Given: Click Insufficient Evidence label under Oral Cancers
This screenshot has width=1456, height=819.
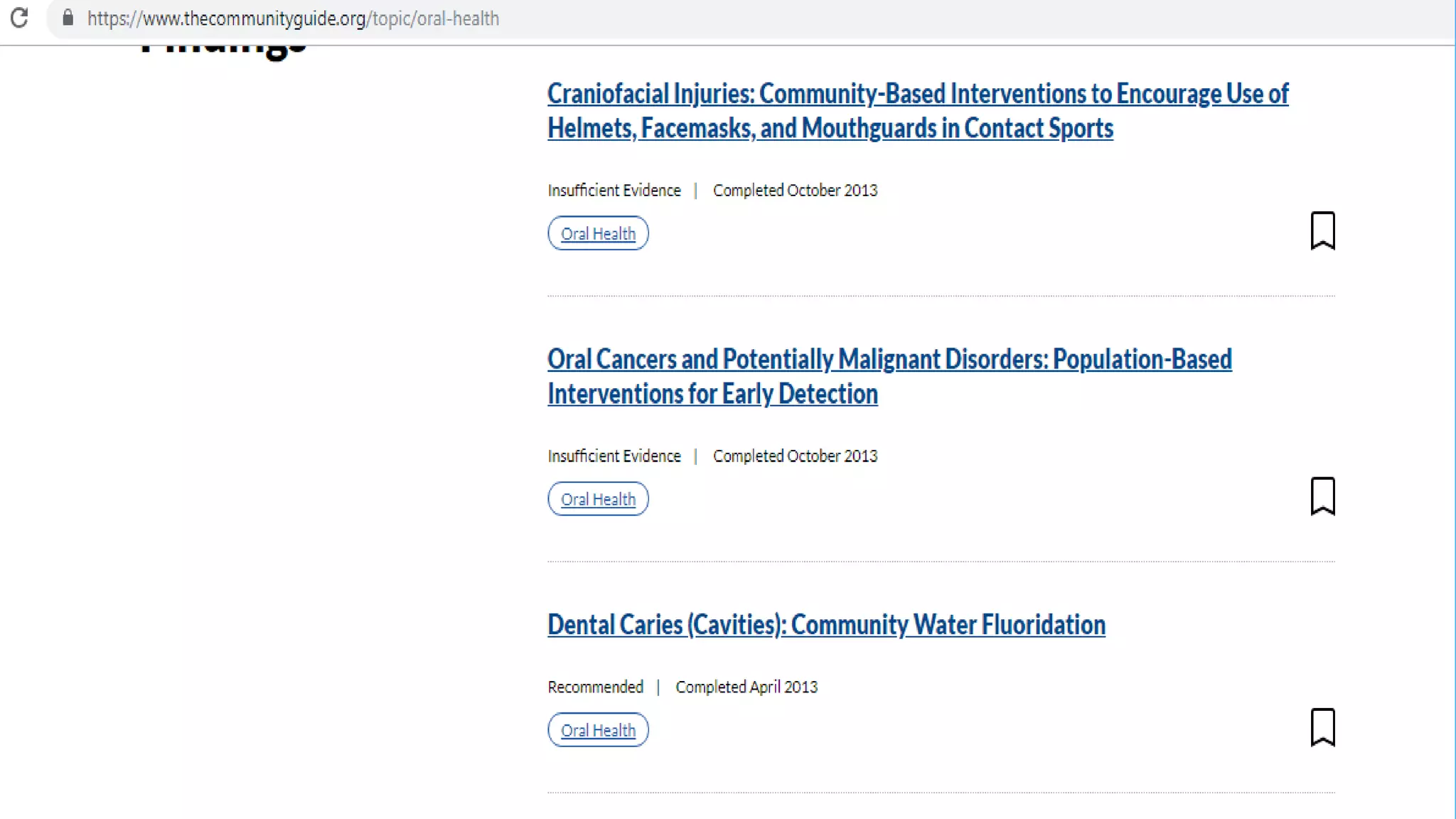Looking at the screenshot, I should pos(614,456).
